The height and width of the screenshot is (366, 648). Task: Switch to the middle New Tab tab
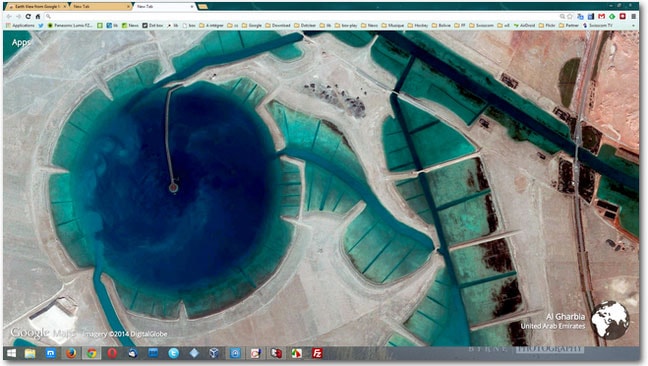pos(100,7)
